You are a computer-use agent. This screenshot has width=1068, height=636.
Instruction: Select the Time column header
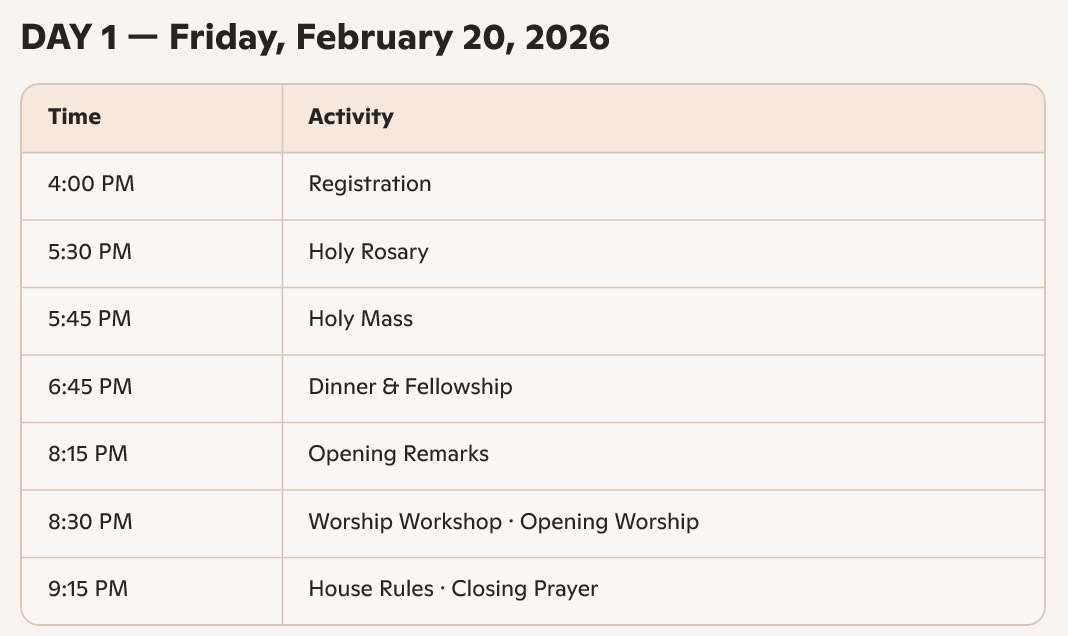point(74,117)
